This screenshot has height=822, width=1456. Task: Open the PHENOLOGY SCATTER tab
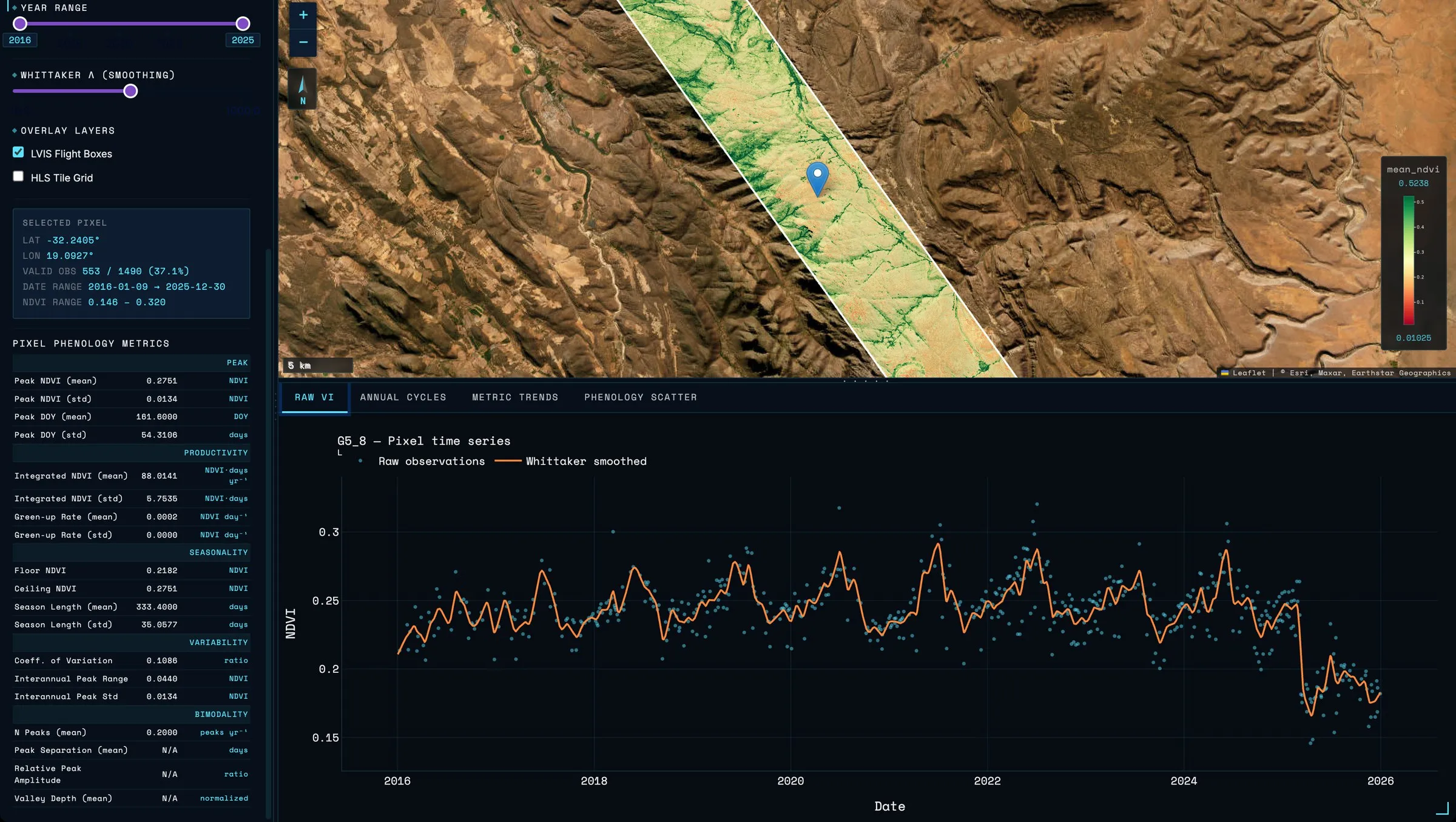pyautogui.click(x=641, y=397)
